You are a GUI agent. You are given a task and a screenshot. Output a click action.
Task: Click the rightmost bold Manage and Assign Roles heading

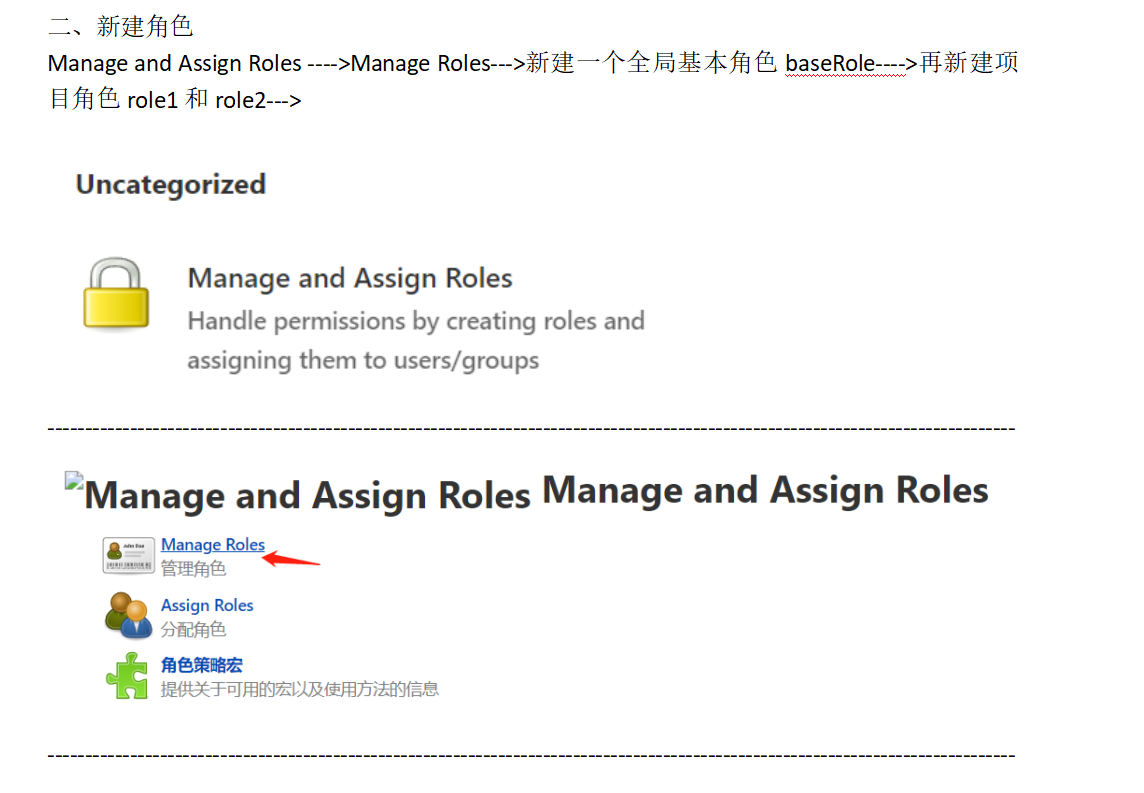[x=765, y=490]
